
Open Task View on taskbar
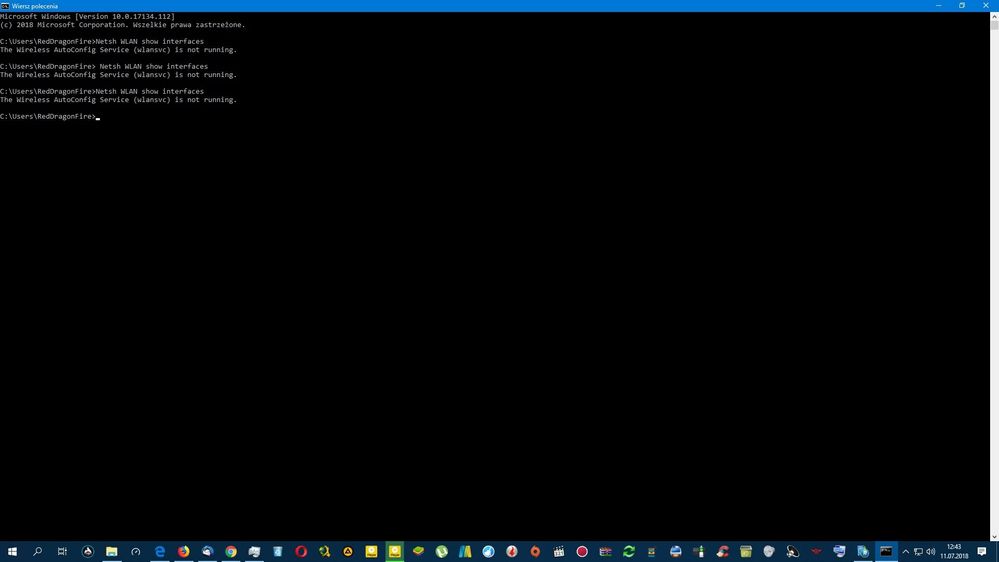click(62, 551)
